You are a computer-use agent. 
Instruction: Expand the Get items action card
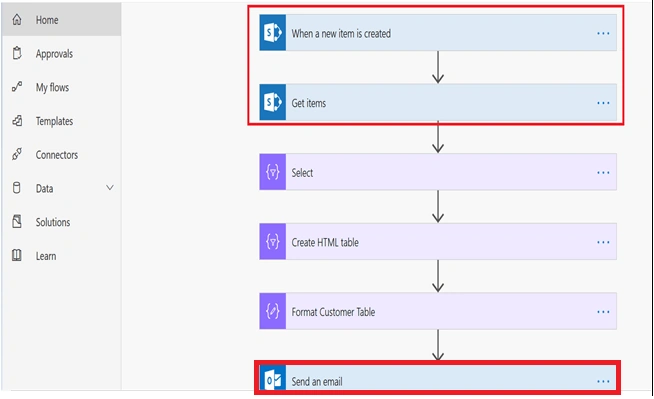click(x=438, y=103)
